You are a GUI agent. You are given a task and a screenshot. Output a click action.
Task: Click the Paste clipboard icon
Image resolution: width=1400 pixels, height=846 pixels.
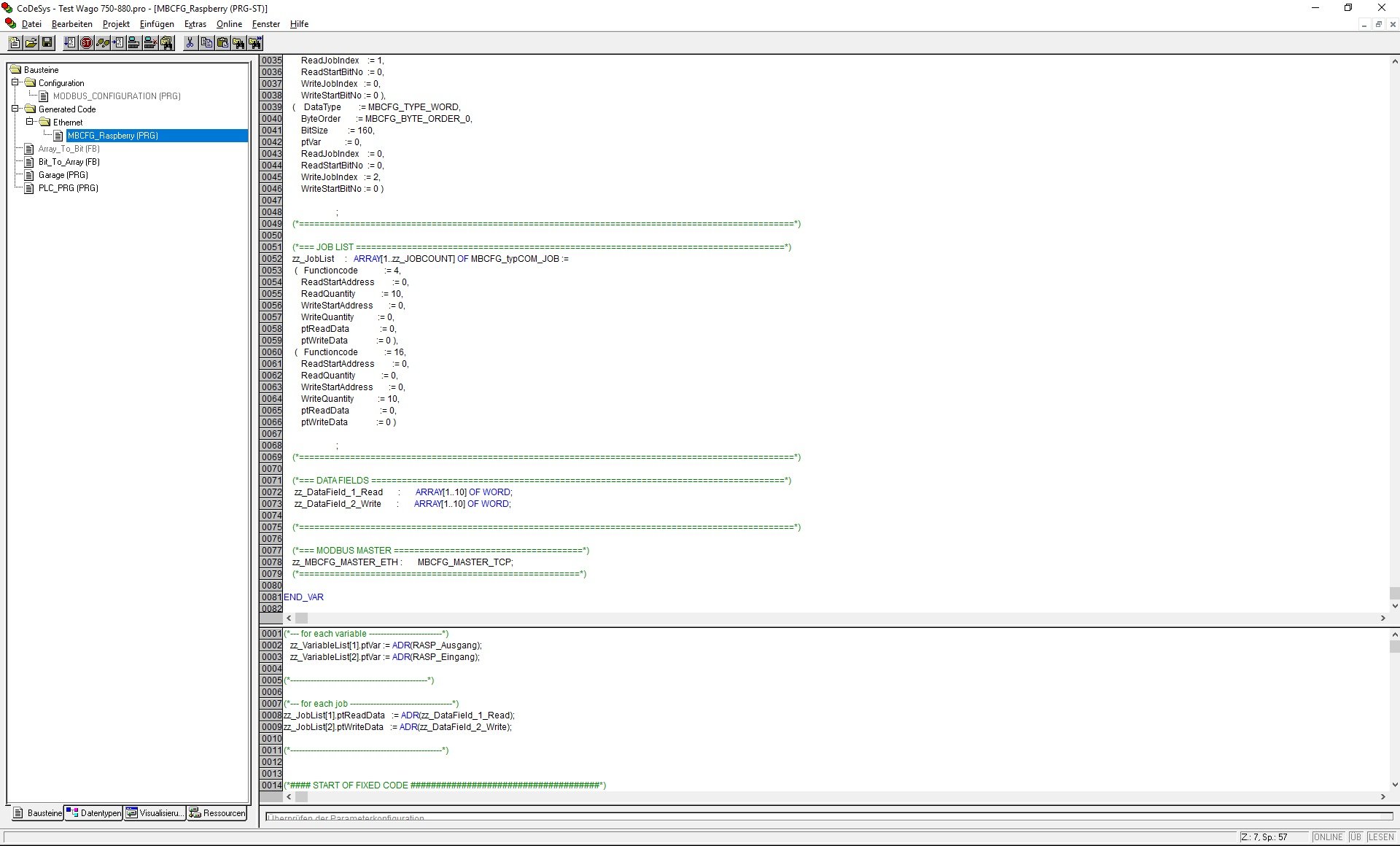pos(222,43)
